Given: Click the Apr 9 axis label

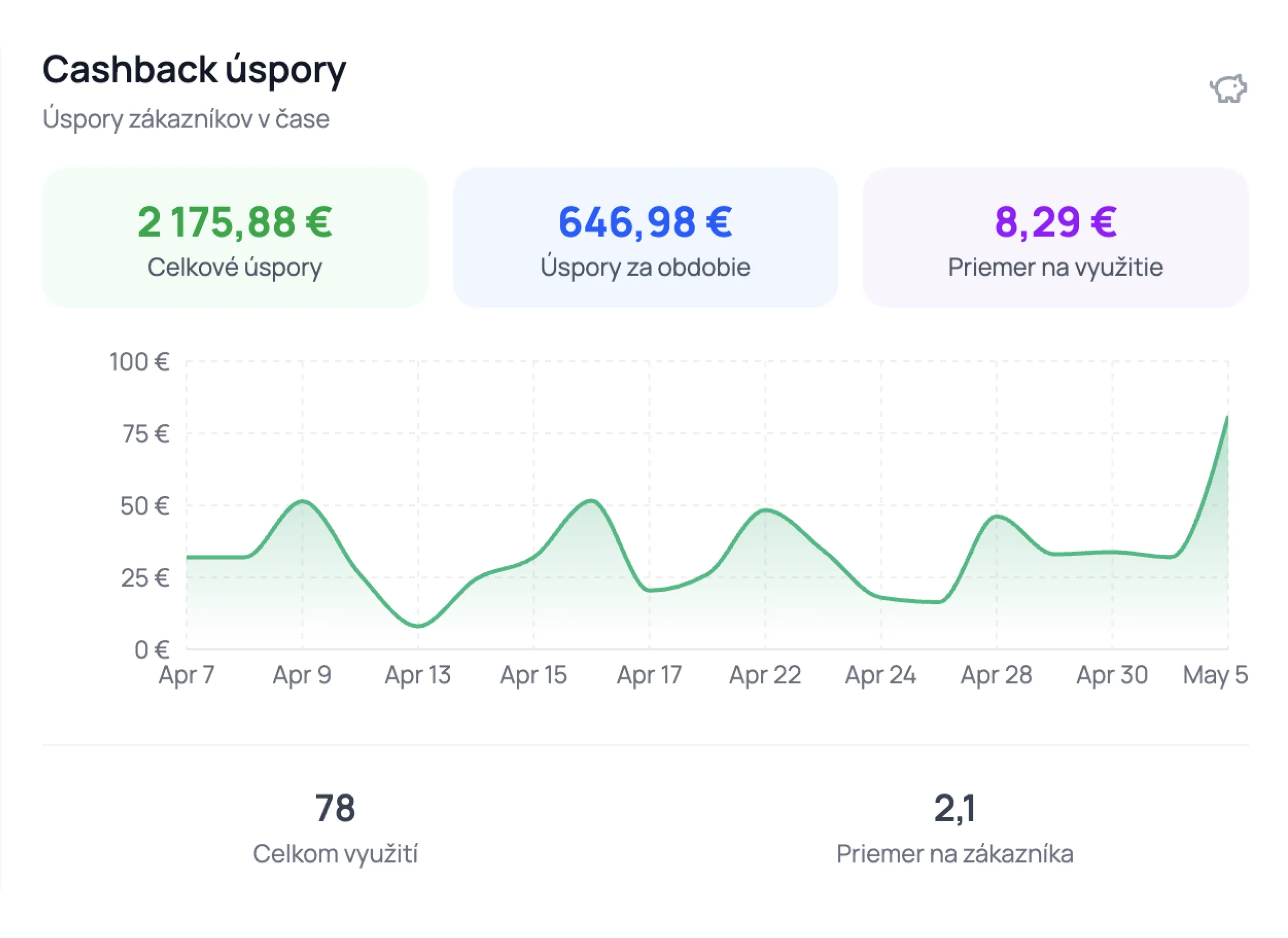Looking at the screenshot, I should (x=302, y=675).
